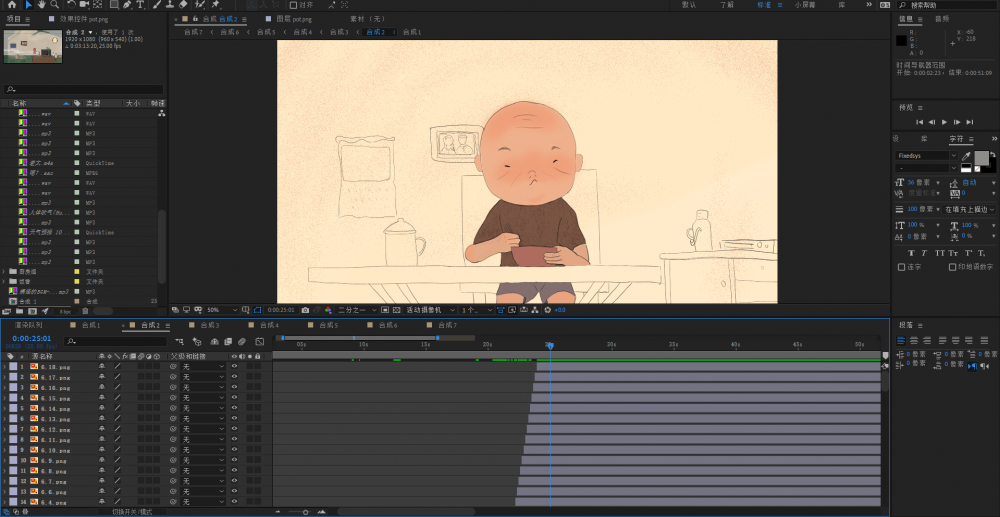Viewport: 1000px width, 517px height.
Task: Open the composition mini-flowchart icon
Action: click(x=179, y=342)
